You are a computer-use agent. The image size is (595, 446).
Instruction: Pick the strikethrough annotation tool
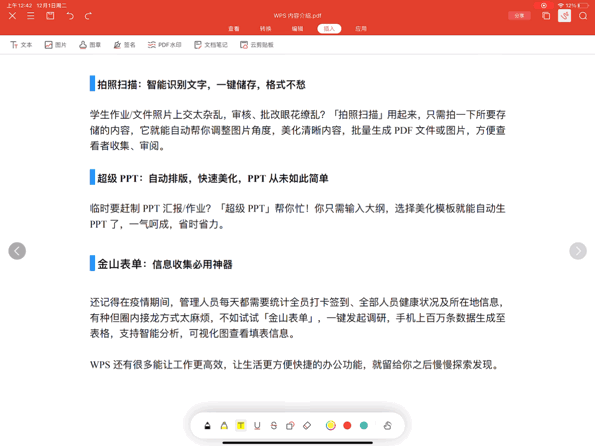[274, 426]
